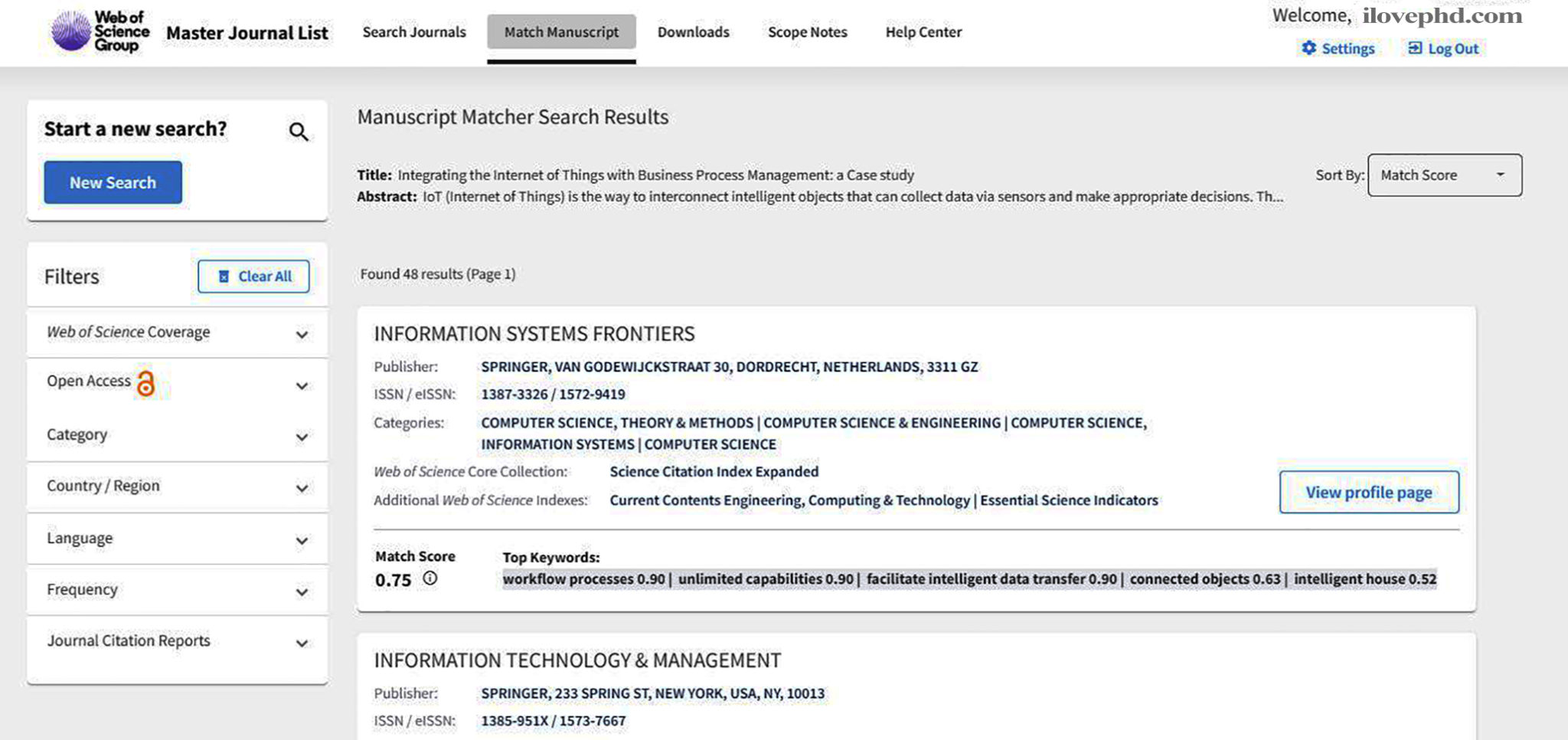Click the Log Out arrow icon
The image size is (1568, 740).
[1415, 48]
